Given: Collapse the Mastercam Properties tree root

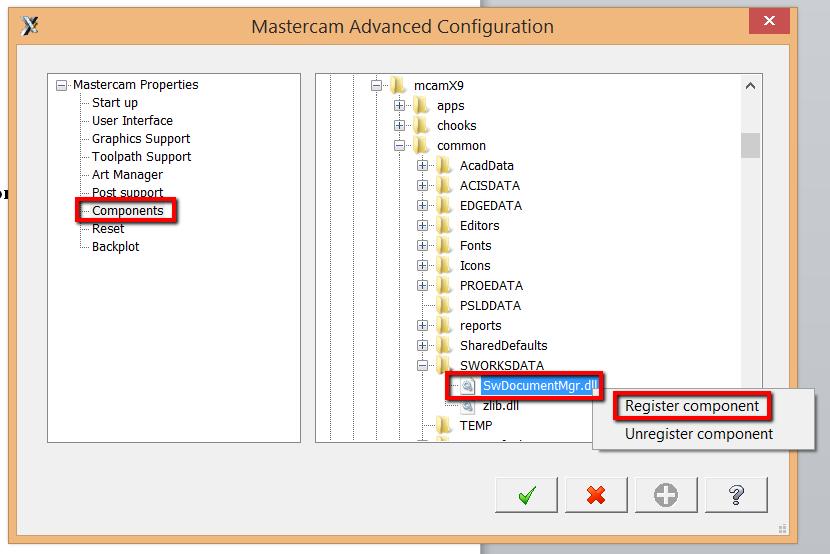Looking at the screenshot, I should coord(62,85).
